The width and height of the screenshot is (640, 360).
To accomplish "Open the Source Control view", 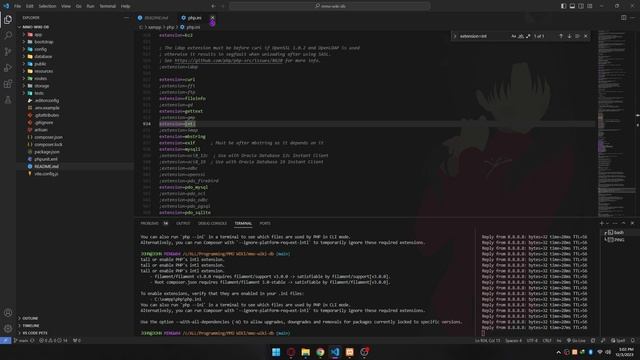I will click(8, 51).
